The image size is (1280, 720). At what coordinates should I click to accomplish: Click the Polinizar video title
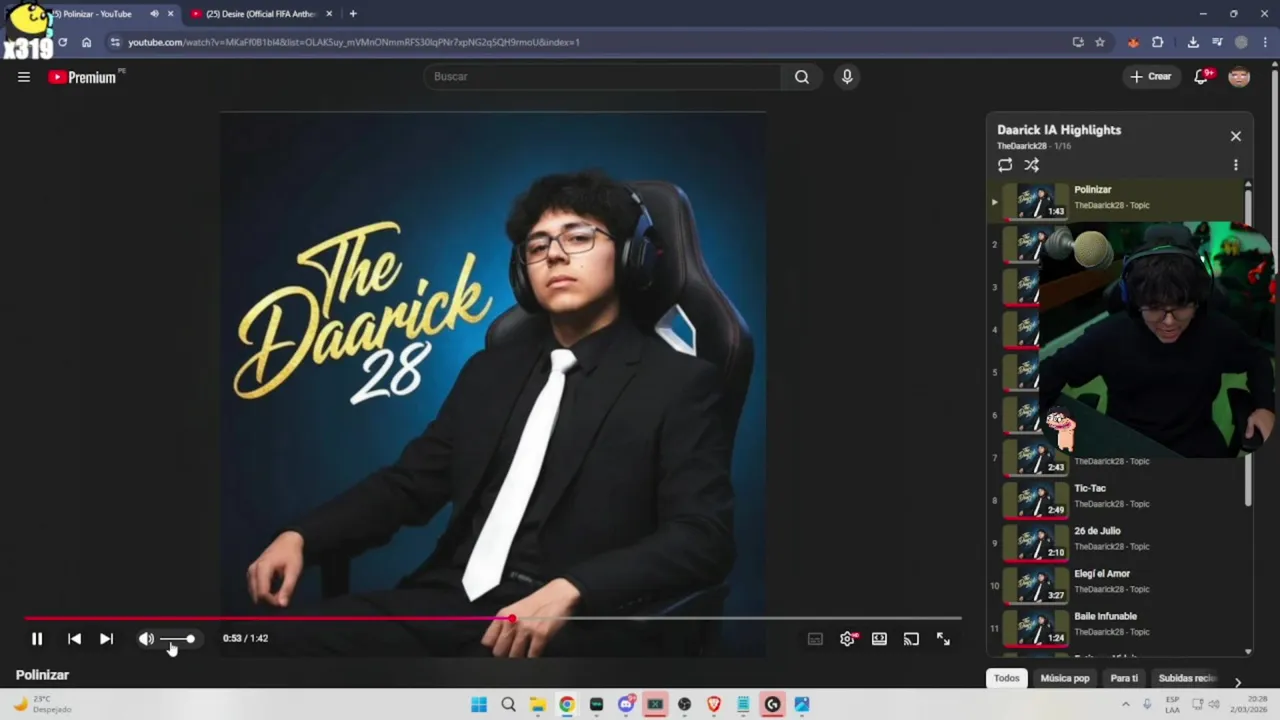[42, 675]
